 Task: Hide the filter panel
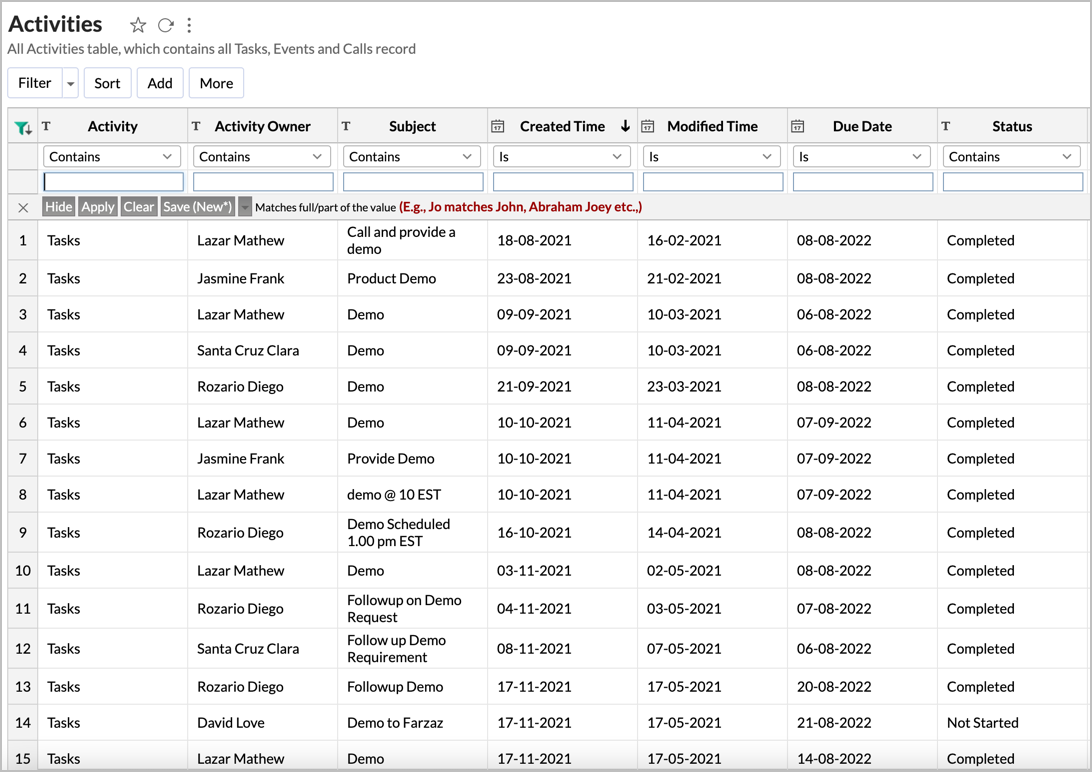[58, 207]
